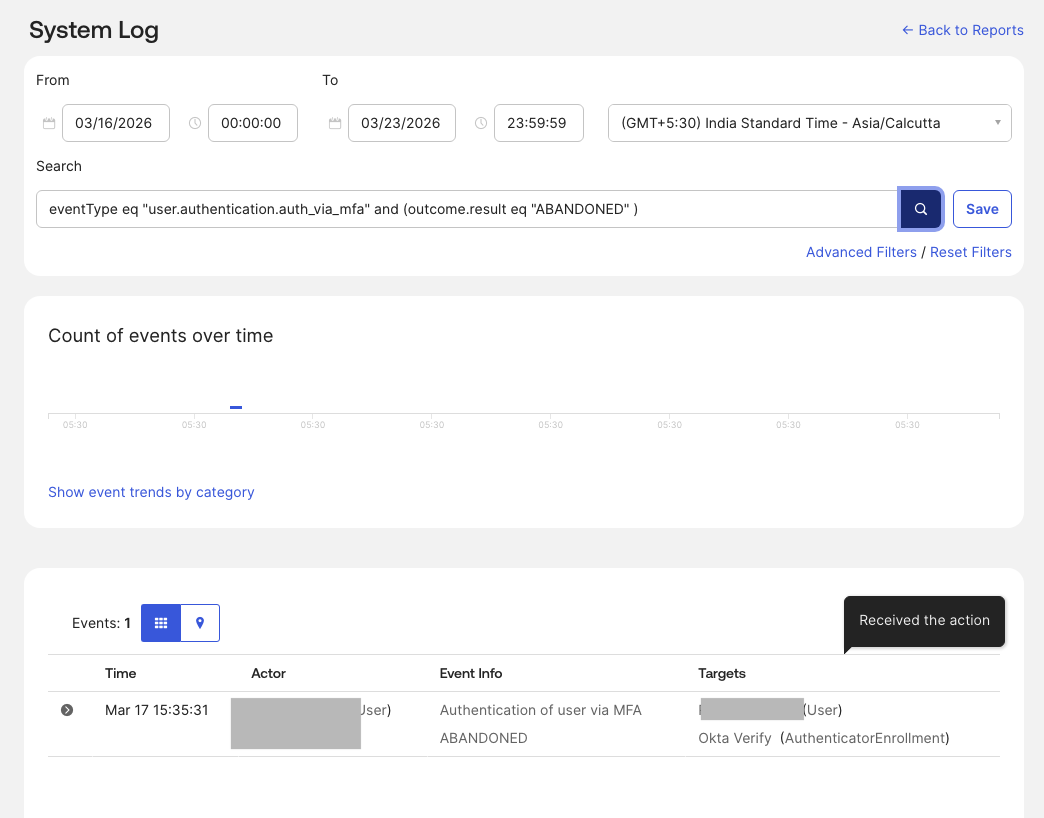This screenshot has width=1044, height=818.
Task: Navigate using Back to Reports link
Action: 970,30
